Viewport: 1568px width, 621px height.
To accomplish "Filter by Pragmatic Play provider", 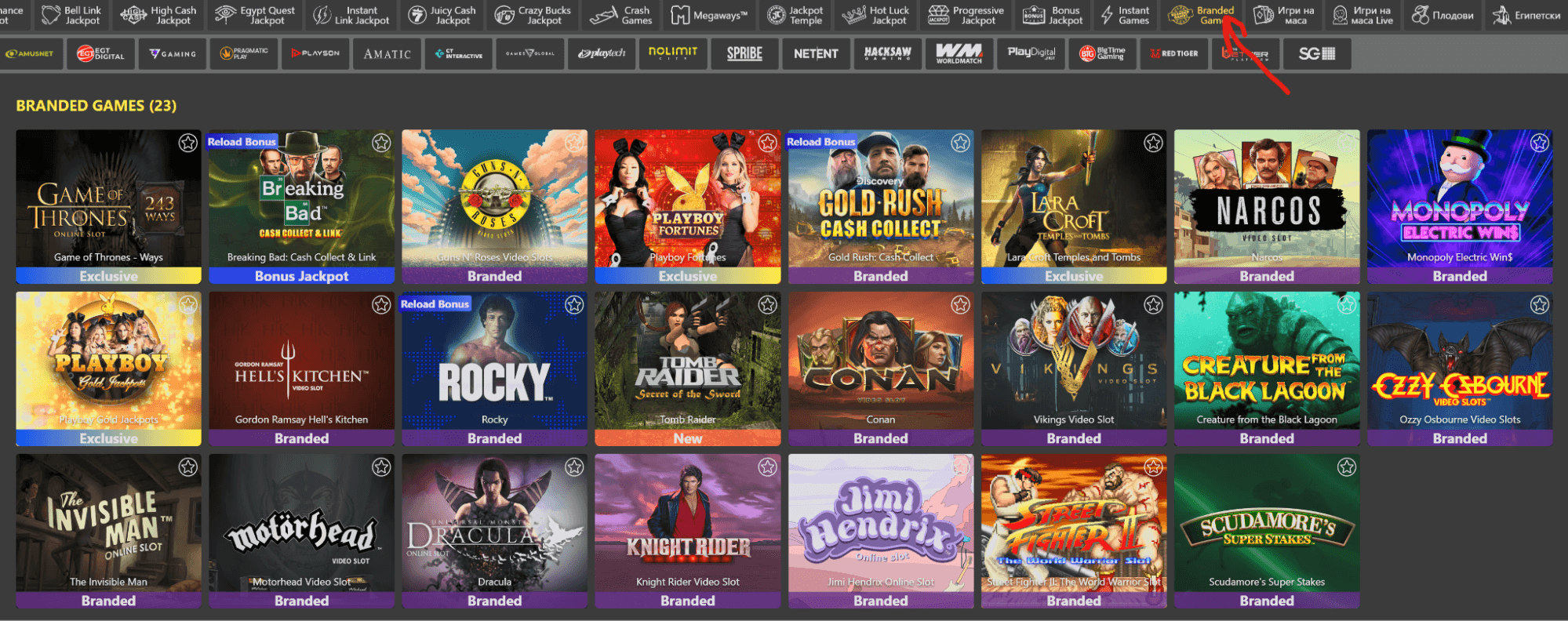I will (x=244, y=54).
